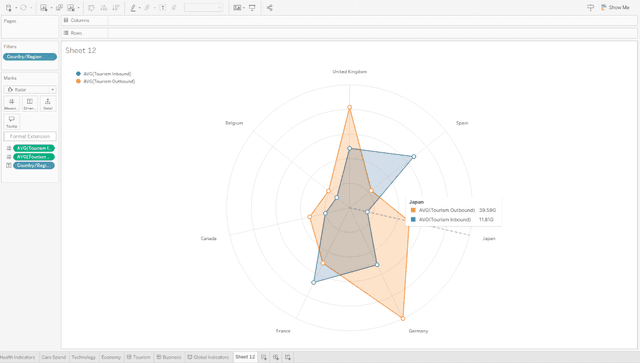Viewport: 640px width, 363px height.
Task: Click the sort descending toolbar icon
Action: point(116,7)
